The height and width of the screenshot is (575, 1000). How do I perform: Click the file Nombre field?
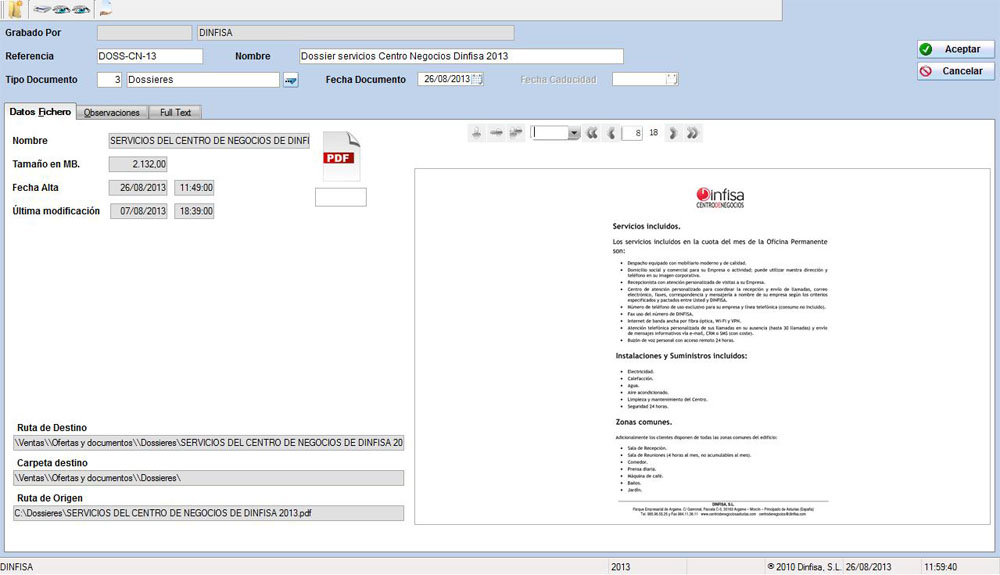[x=209, y=140]
